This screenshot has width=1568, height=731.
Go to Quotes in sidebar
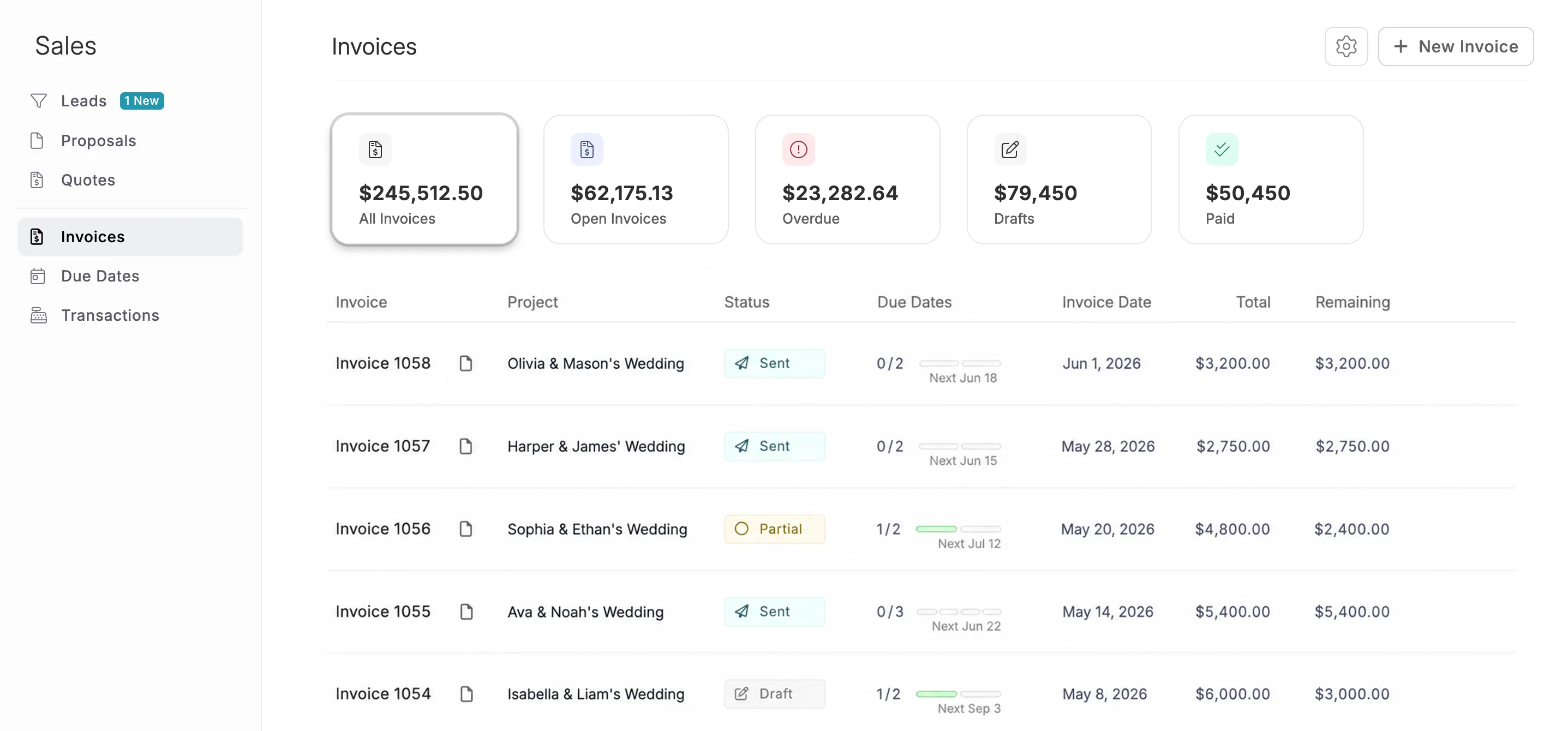[88, 180]
